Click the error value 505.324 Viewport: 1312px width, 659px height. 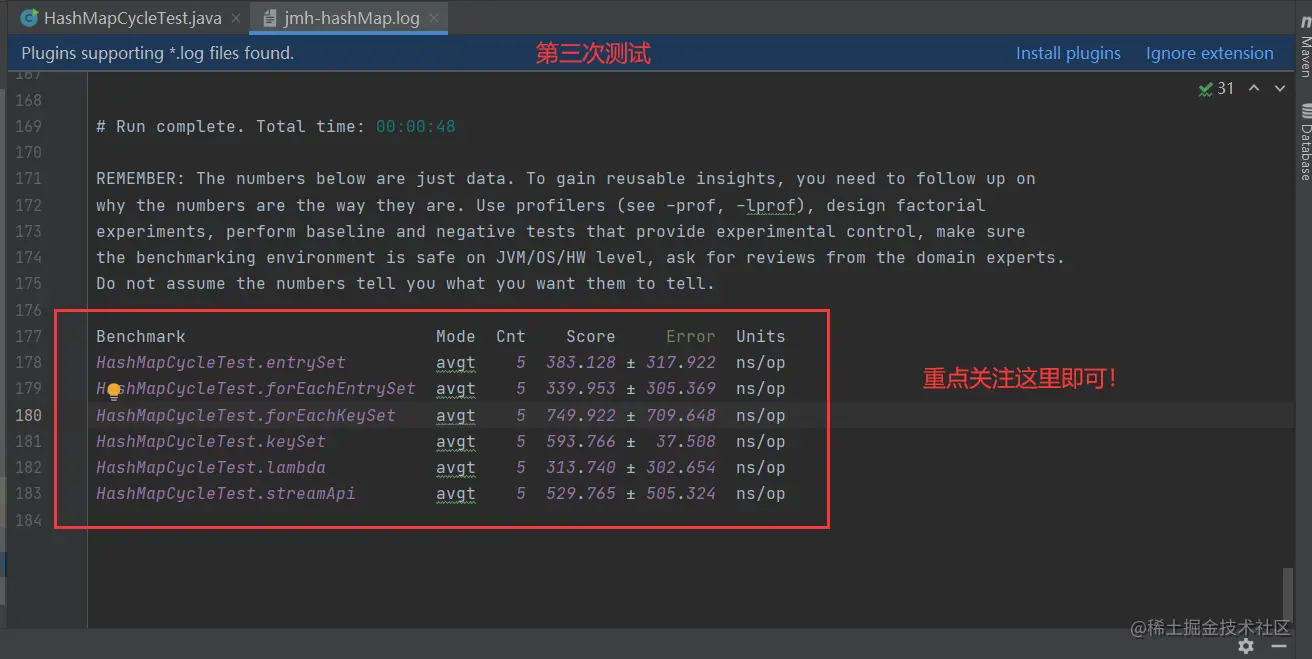point(681,493)
